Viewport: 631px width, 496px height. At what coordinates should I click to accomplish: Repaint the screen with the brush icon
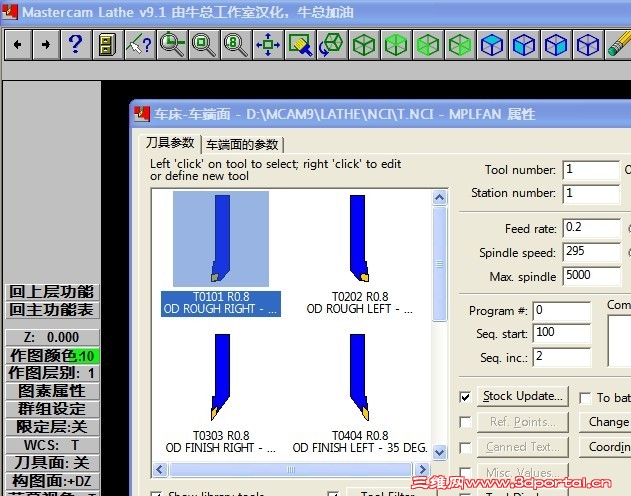[x=300, y=44]
